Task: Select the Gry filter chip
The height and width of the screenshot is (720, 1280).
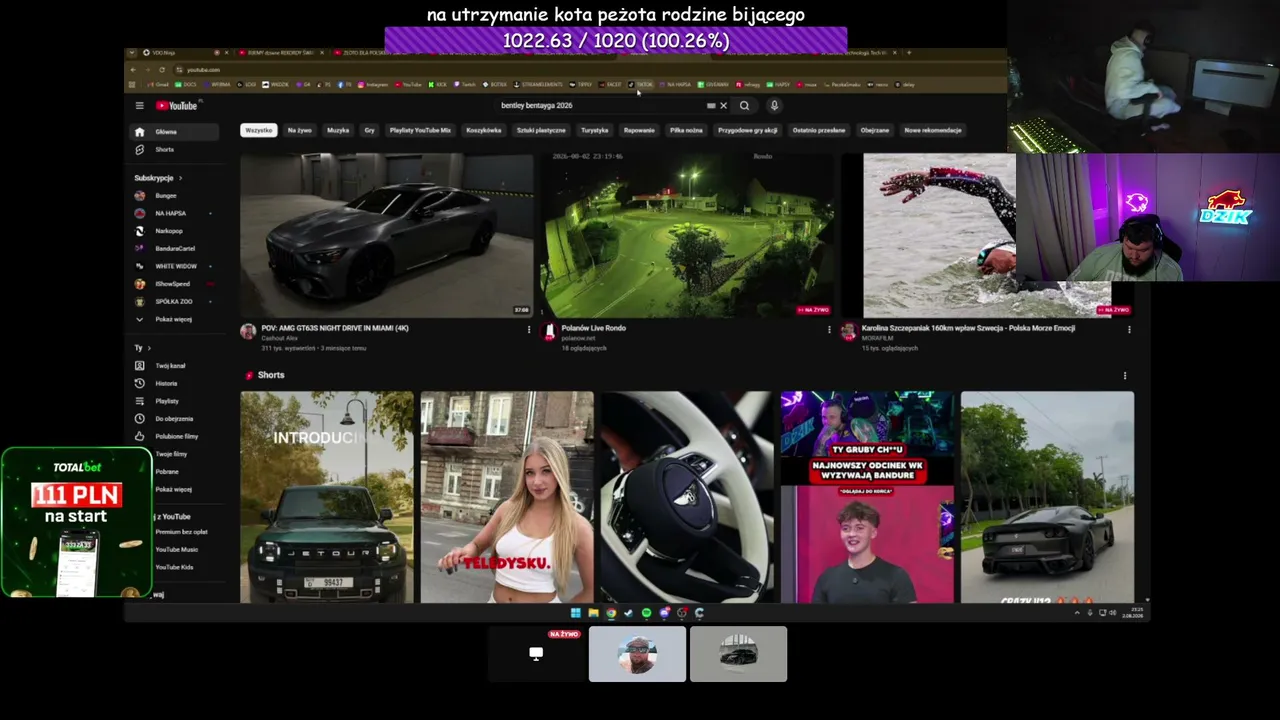Action: 369,130
